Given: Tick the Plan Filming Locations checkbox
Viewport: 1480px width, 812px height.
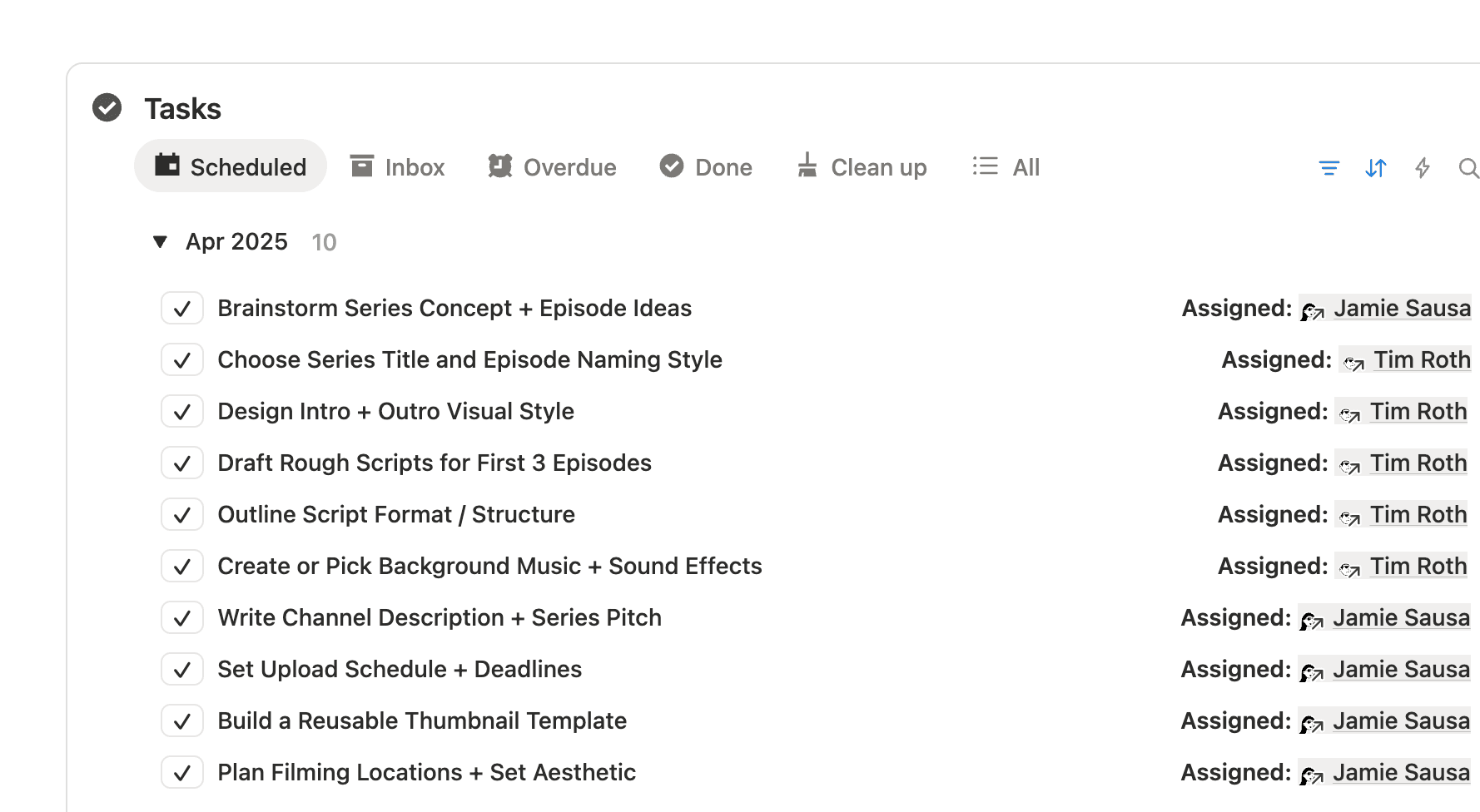Looking at the screenshot, I should (182, 773).
